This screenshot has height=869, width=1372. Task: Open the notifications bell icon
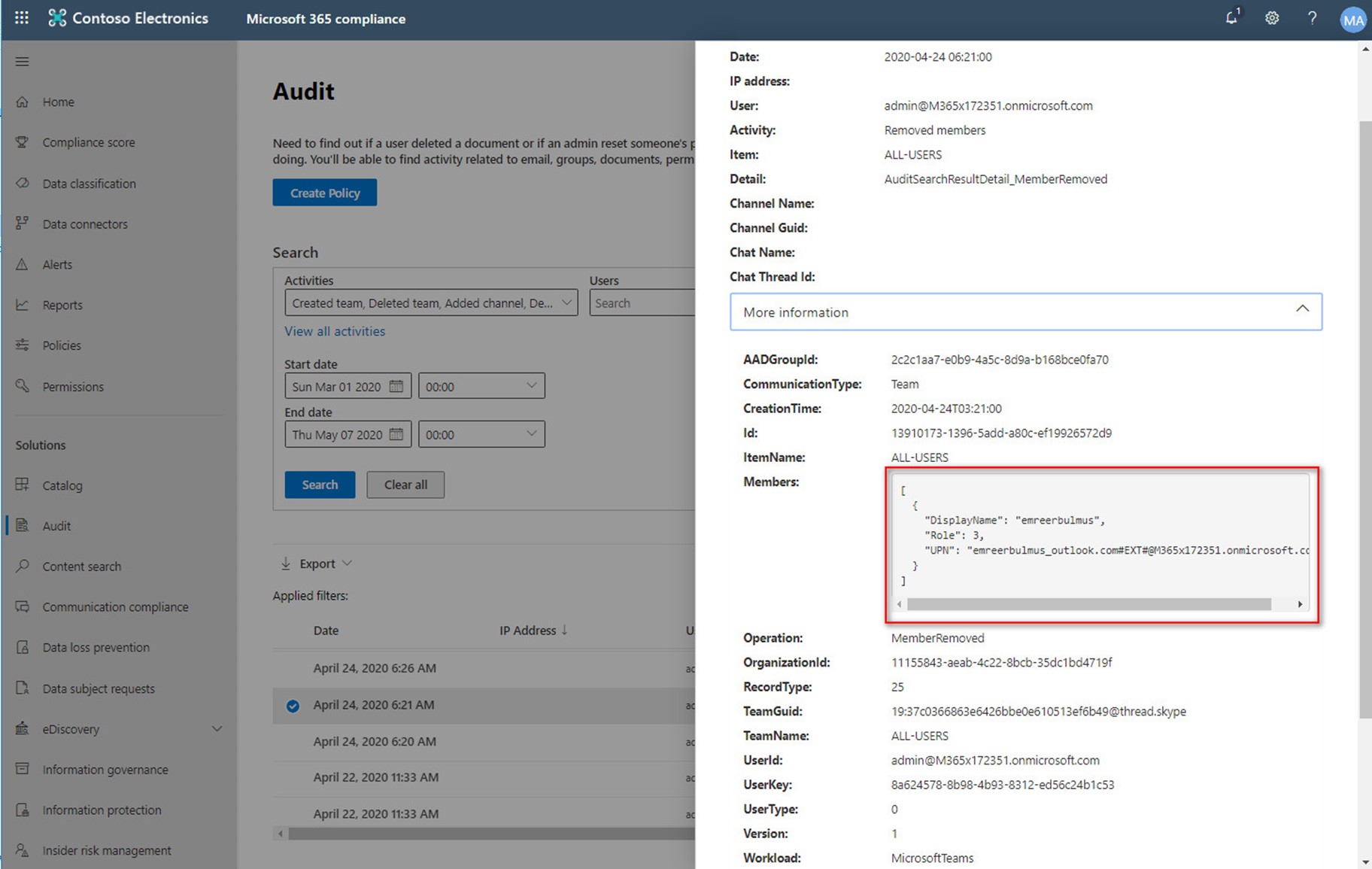[1231, 17]
